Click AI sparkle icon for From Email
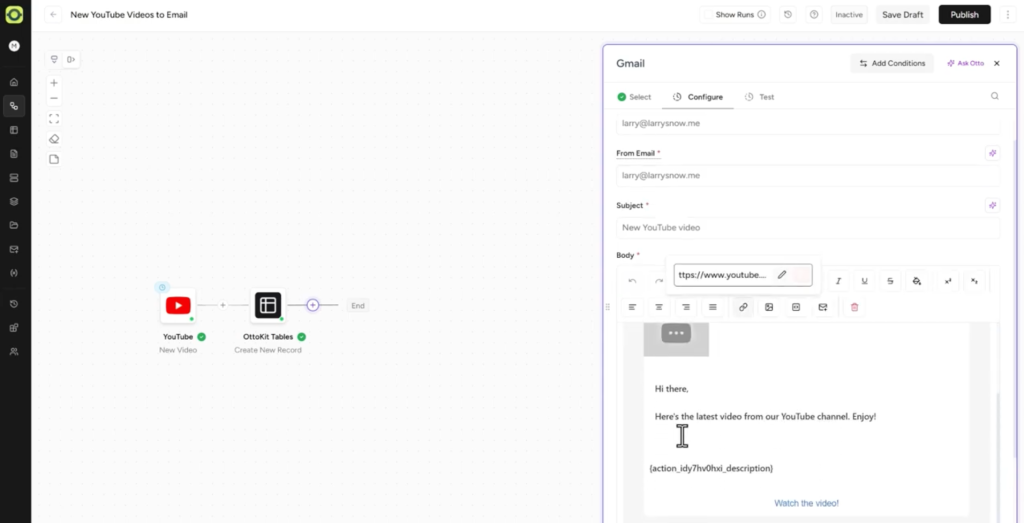 coord(993,153)
